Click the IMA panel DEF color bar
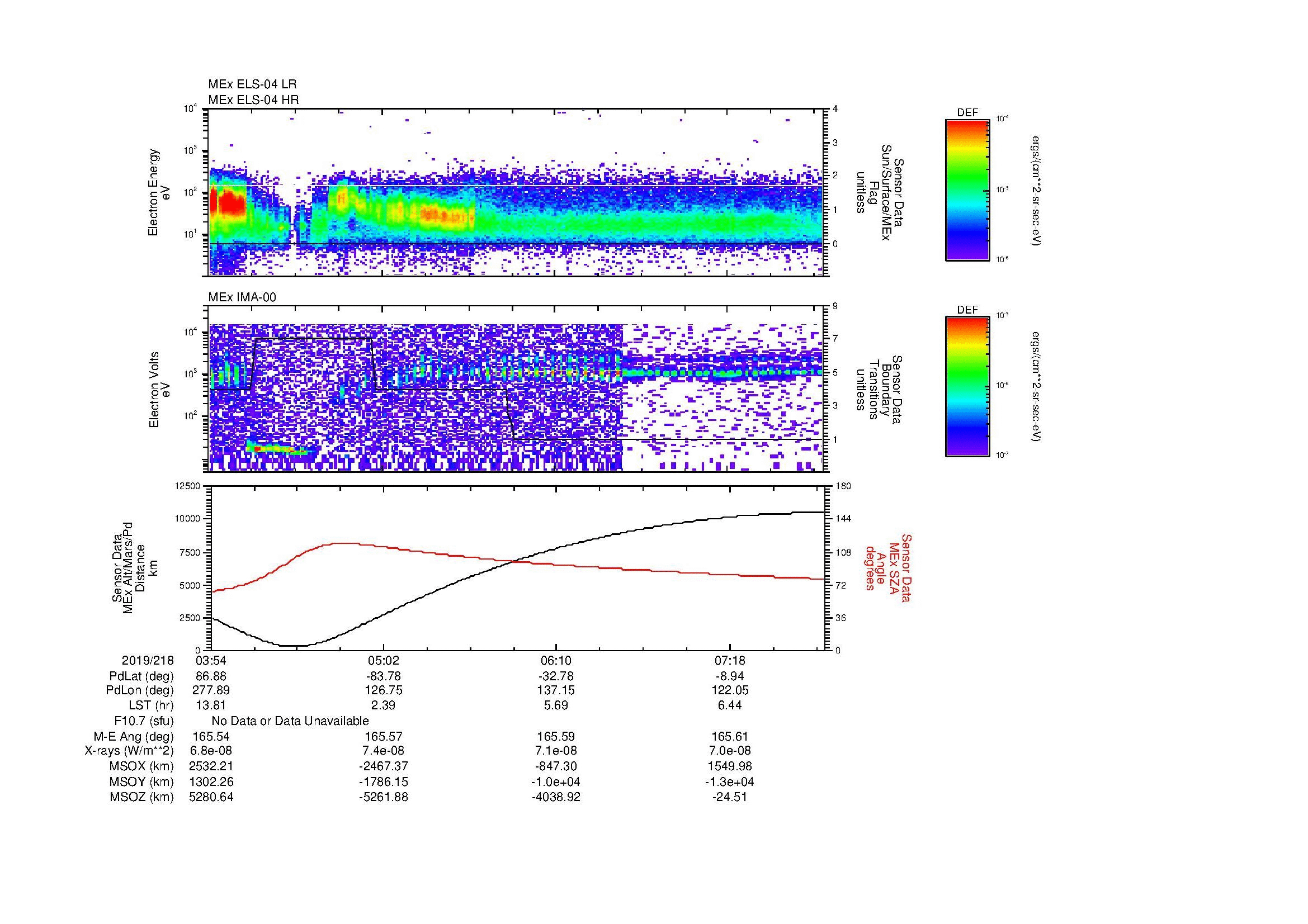The width and height of the screenshot is (1308, 924). click(x=967, y=387)
